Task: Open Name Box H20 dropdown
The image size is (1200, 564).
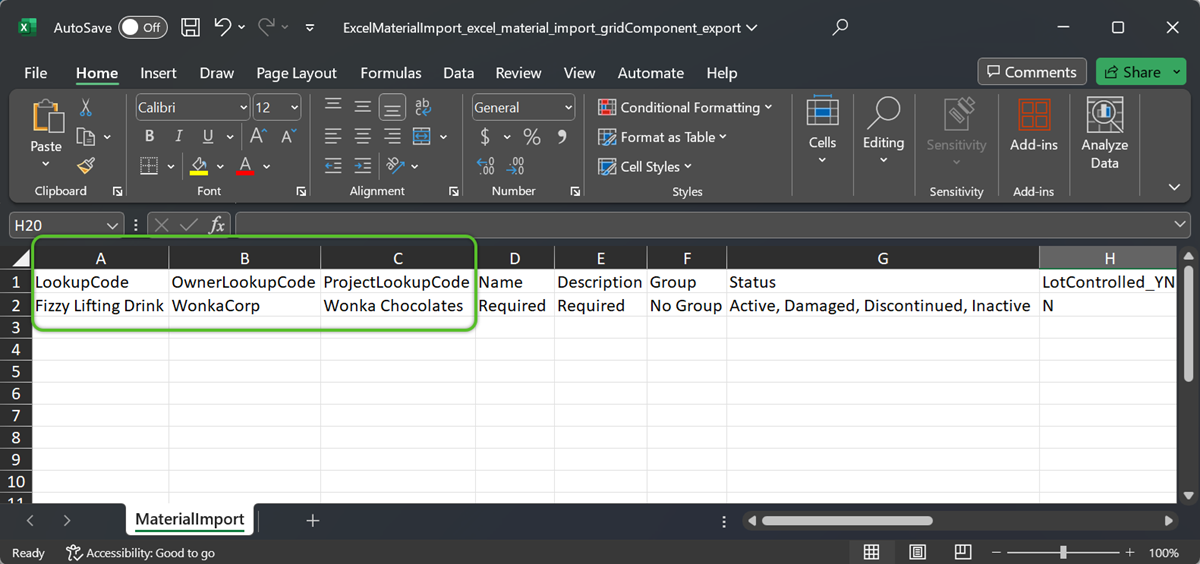Action: coord(113,226)
